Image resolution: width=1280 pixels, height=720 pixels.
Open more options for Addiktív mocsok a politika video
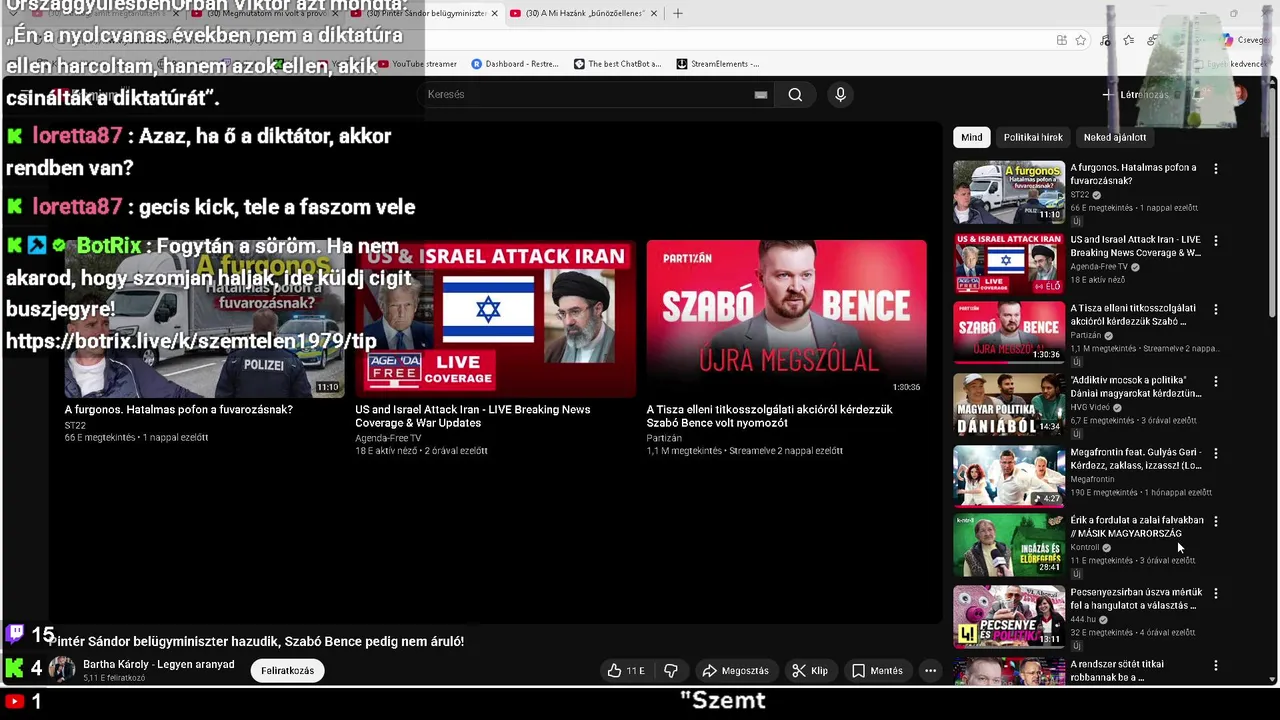(x=1216, y=381)
